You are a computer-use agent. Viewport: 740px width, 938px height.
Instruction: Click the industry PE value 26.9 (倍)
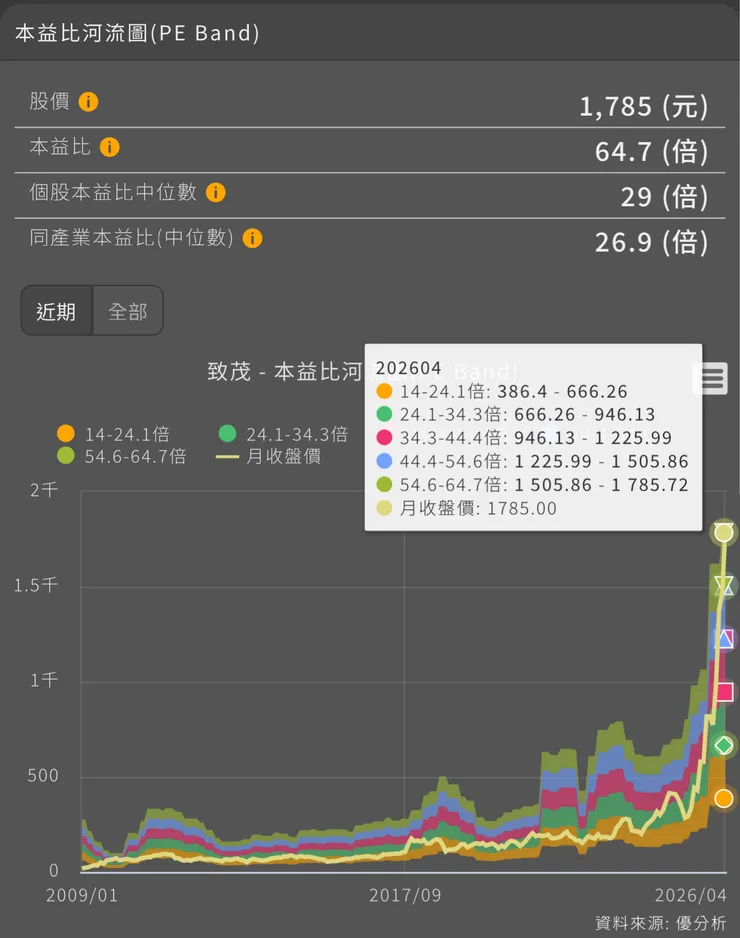(651, 242)
